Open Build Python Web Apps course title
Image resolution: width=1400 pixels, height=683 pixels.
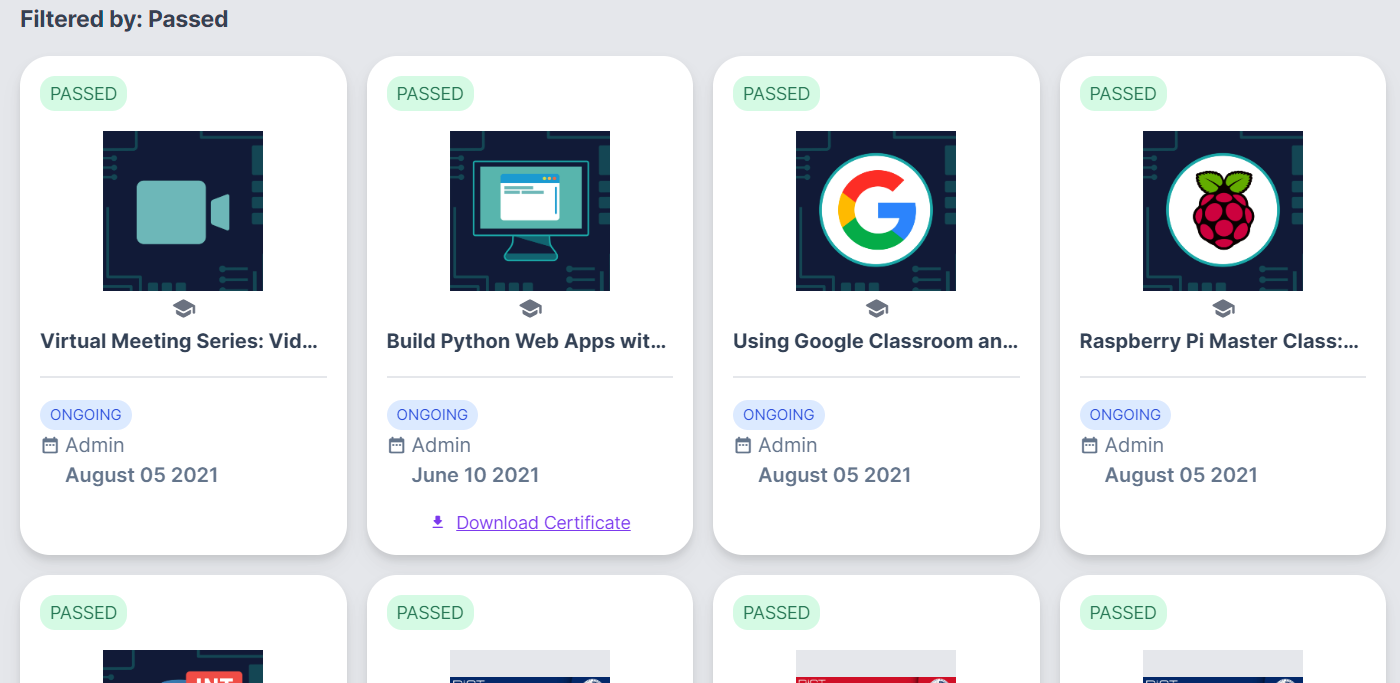[526, 341]
